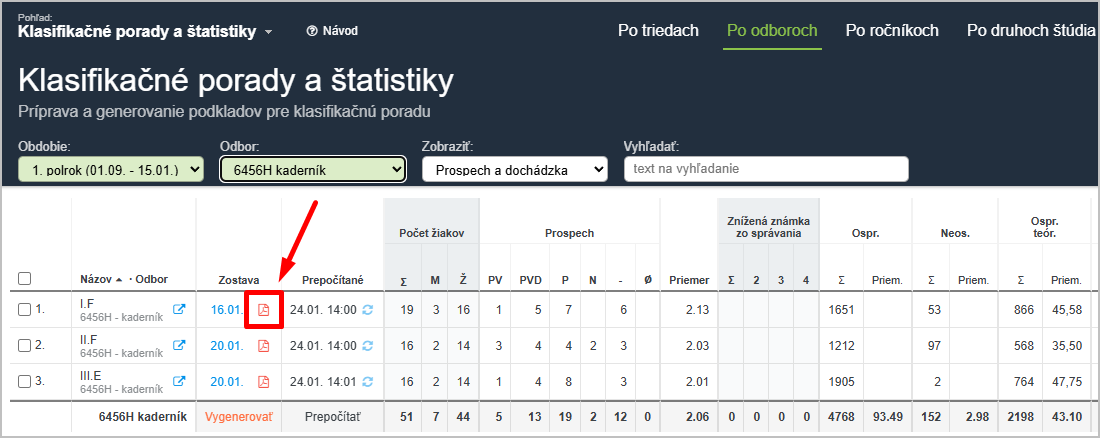Expand the Odbor selection dropdown

tap(312, 170)
